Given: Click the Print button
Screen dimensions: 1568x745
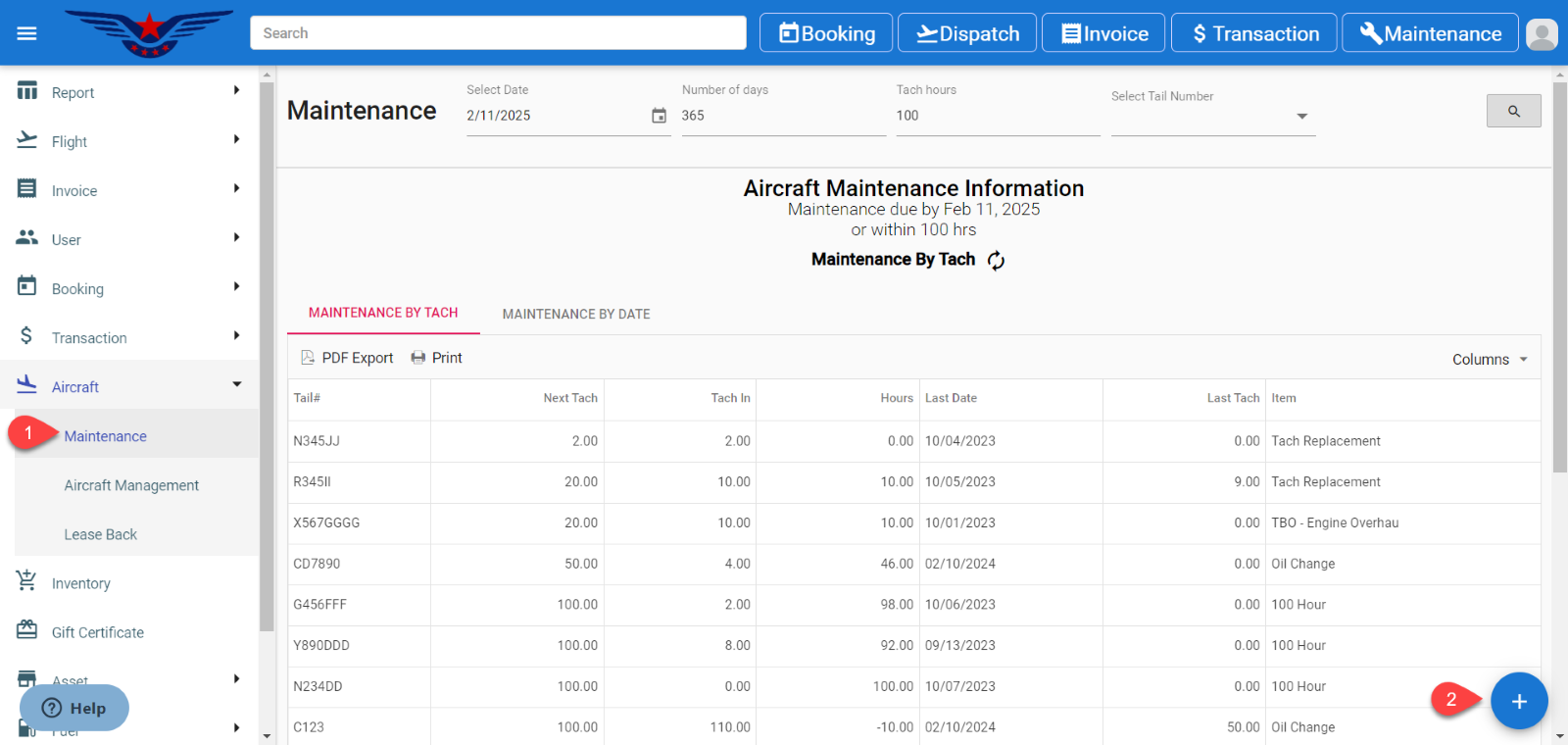Looking at the screenshot, I should (437, 358).
